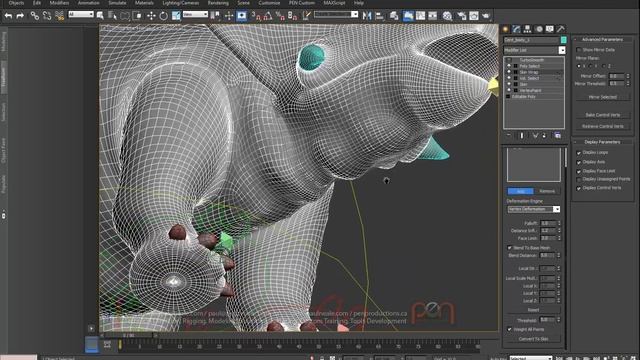
Task: Click the Undo arrow icon
Action: [x=8, y=16]
